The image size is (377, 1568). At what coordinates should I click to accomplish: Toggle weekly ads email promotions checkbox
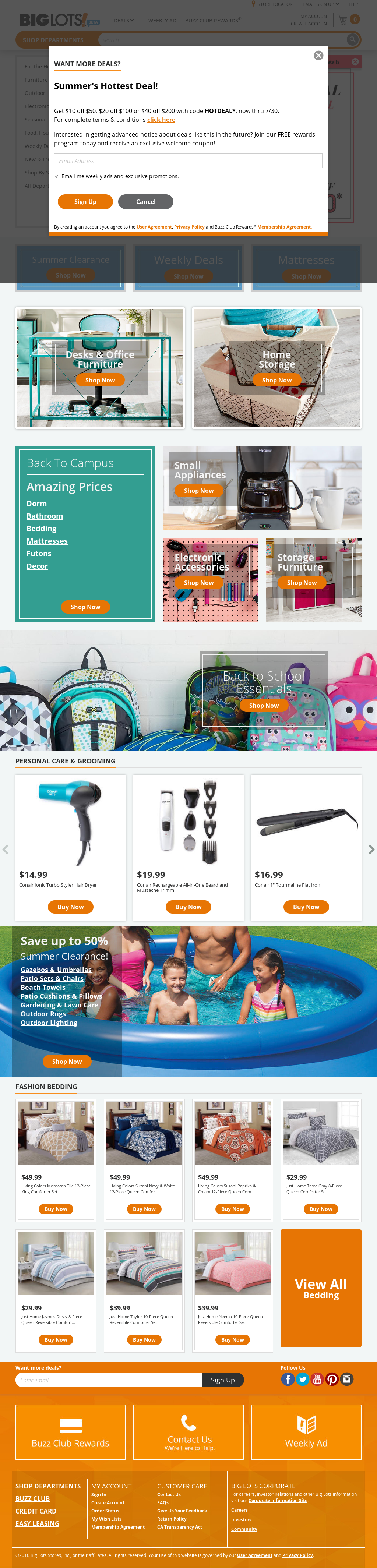click(x=57, y=177)
